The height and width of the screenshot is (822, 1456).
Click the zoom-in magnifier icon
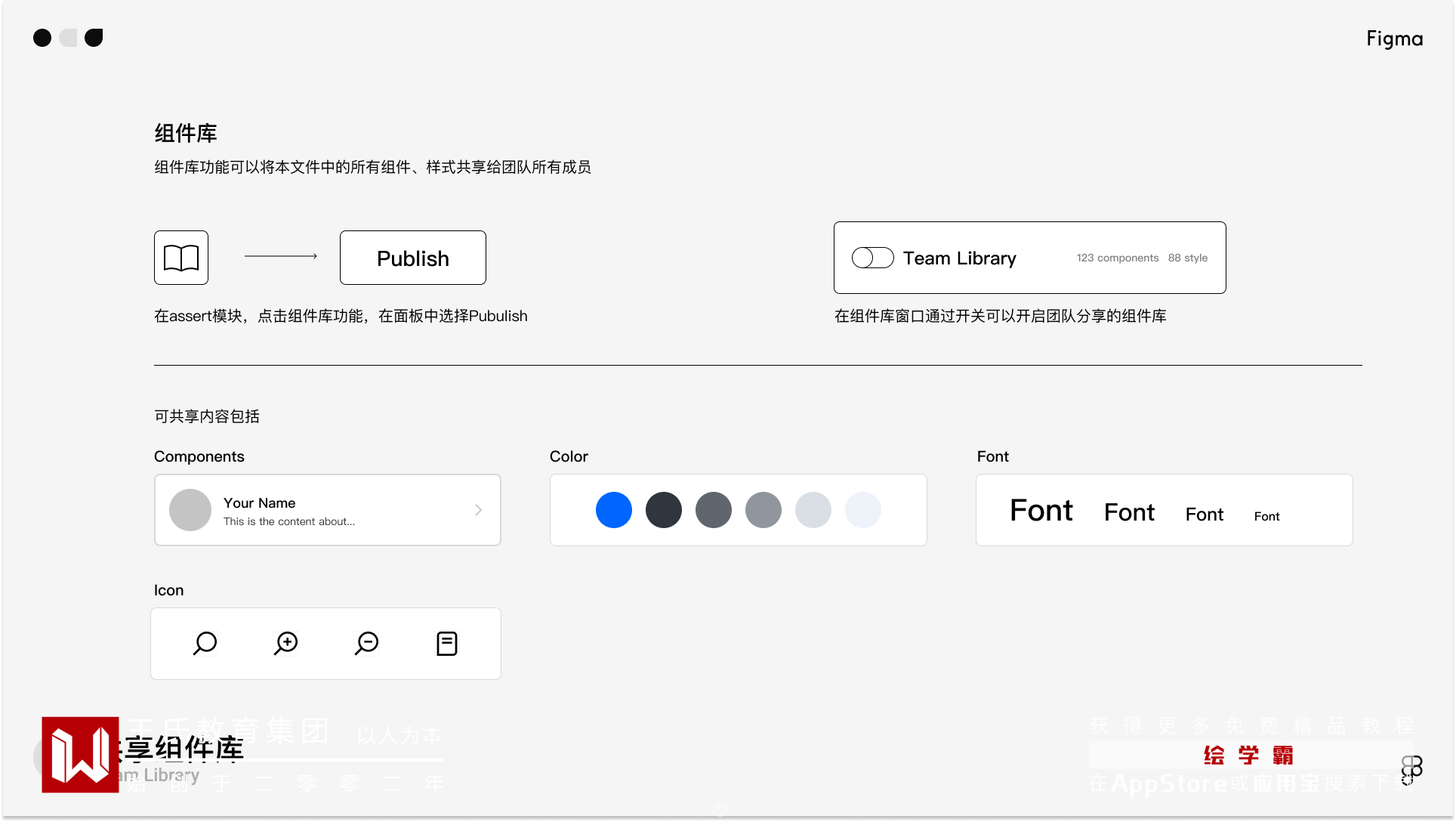[x=286, y=644]
